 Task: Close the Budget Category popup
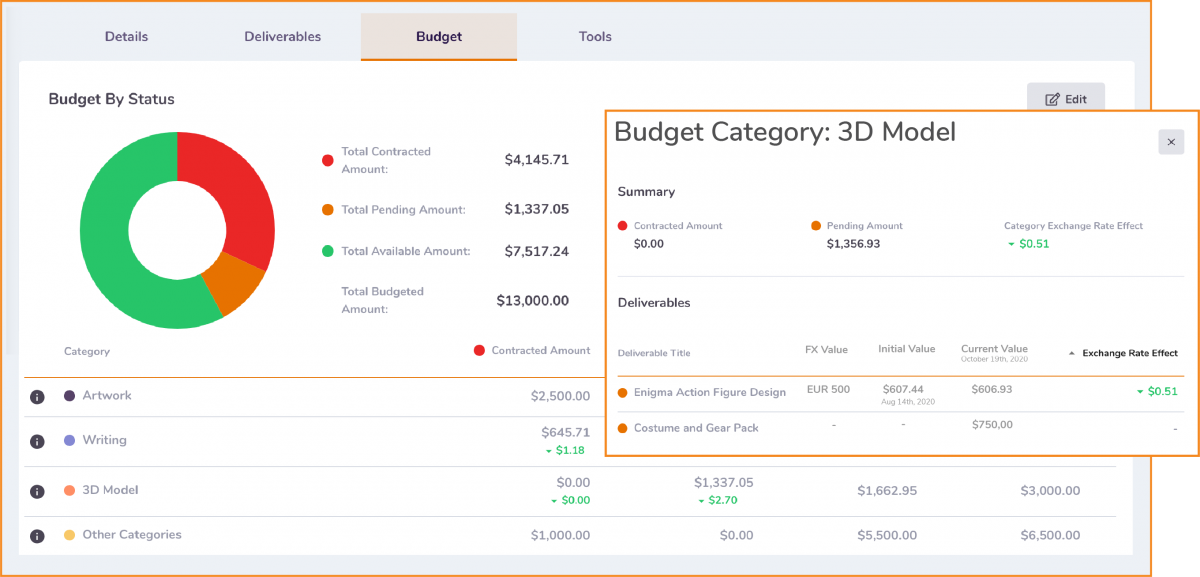click(1171, 142)
